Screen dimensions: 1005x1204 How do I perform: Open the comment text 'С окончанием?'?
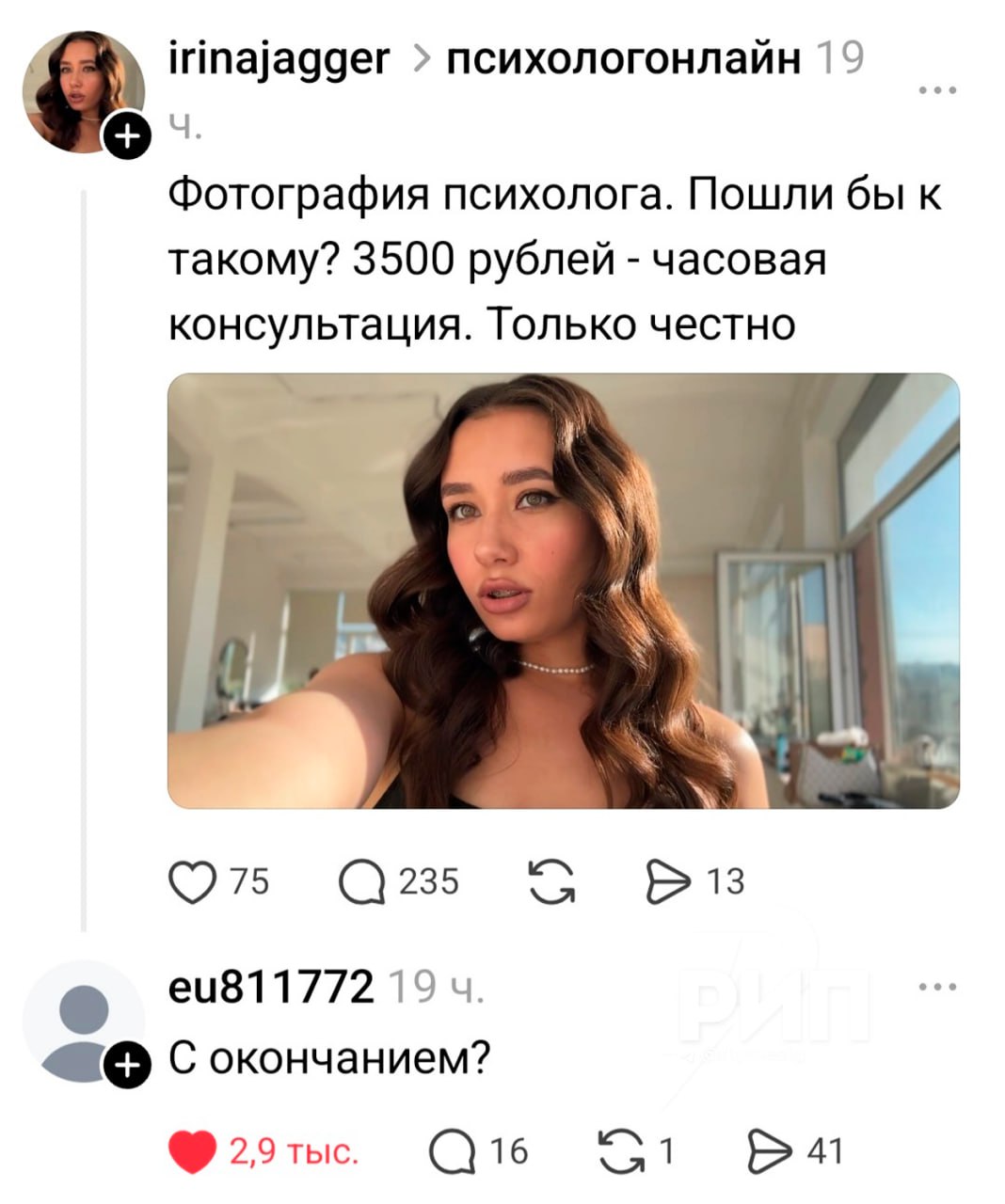click(329, 1058)
